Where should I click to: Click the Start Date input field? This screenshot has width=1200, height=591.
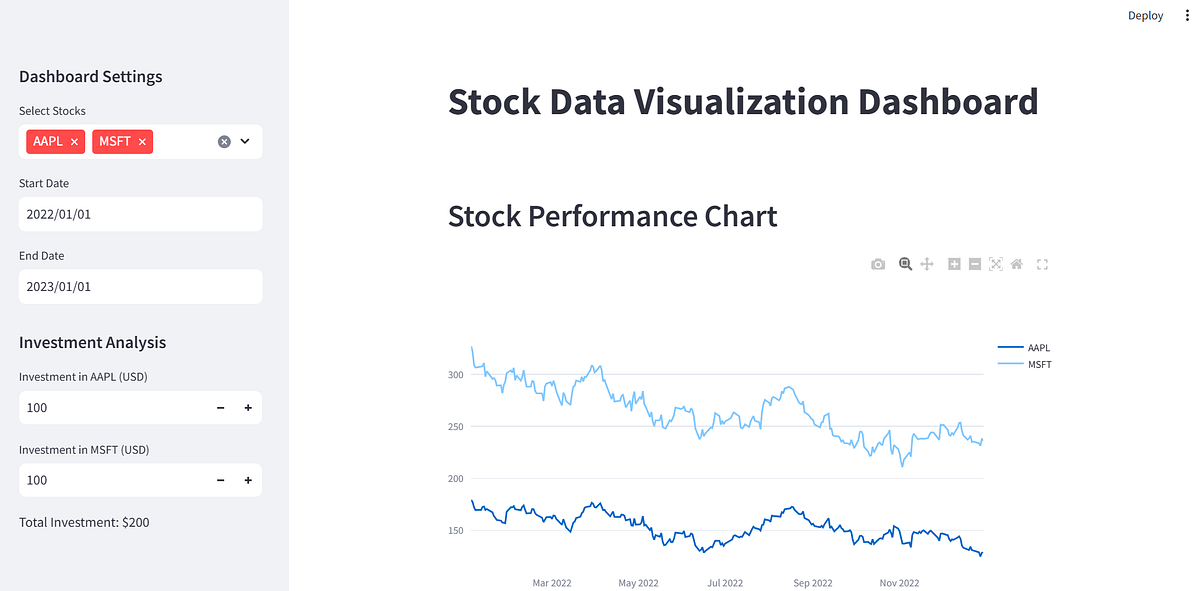click(x=140, y=214)
